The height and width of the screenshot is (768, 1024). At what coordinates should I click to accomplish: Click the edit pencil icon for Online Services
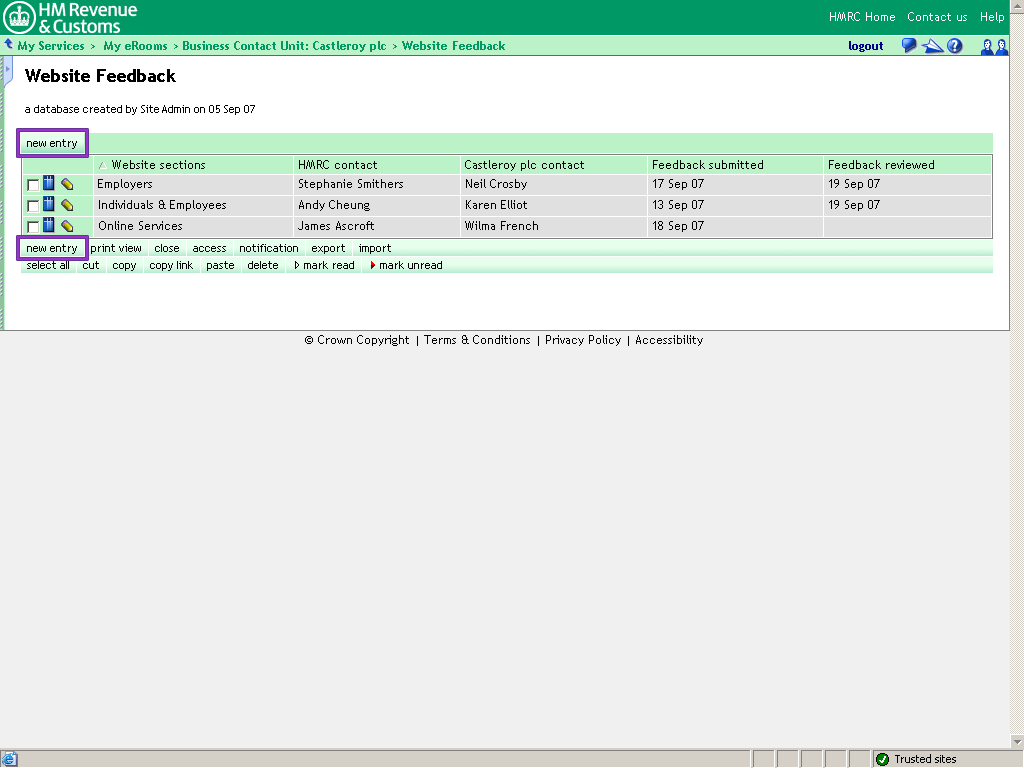click(67, 226)
